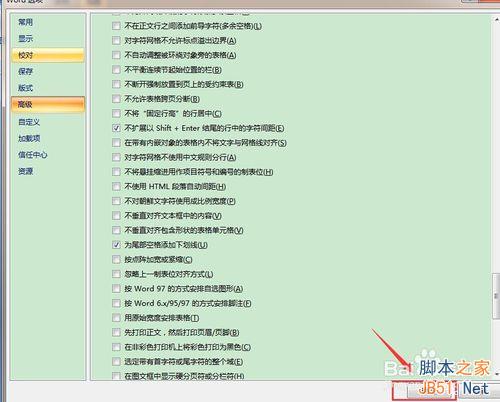
Task: Open the 常用 category in sidebar
Action: tap(48, 22)
